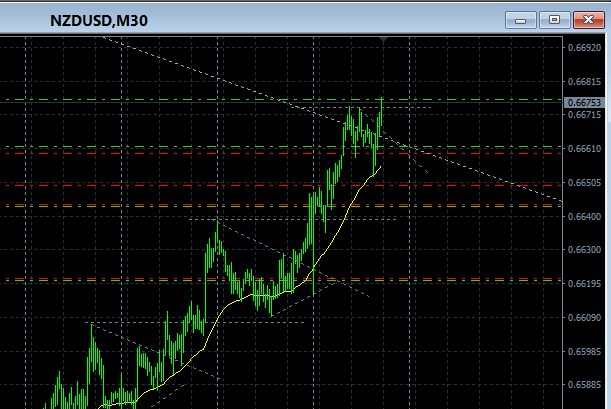Click the 0.66715 price scale label
Viewport: 611px width, 409px height.
pyautogui.click(x=585, y=115)
